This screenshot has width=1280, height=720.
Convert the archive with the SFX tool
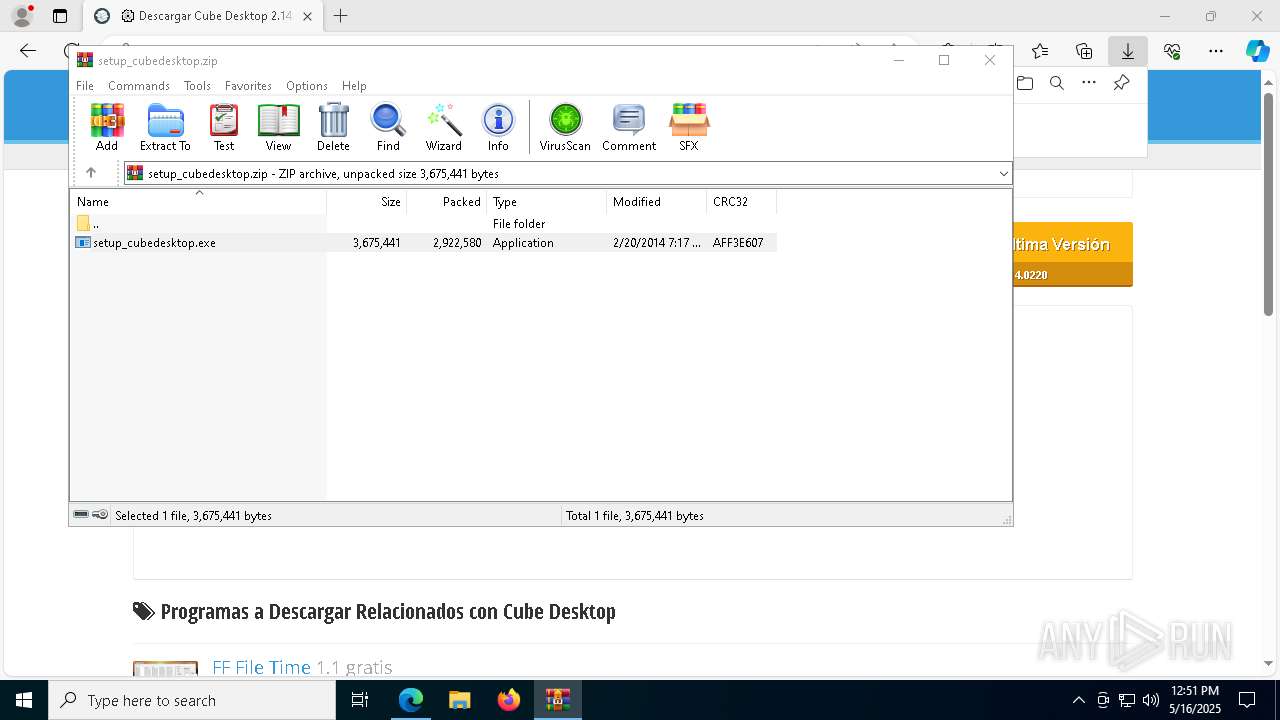click(x=689, y=127)
